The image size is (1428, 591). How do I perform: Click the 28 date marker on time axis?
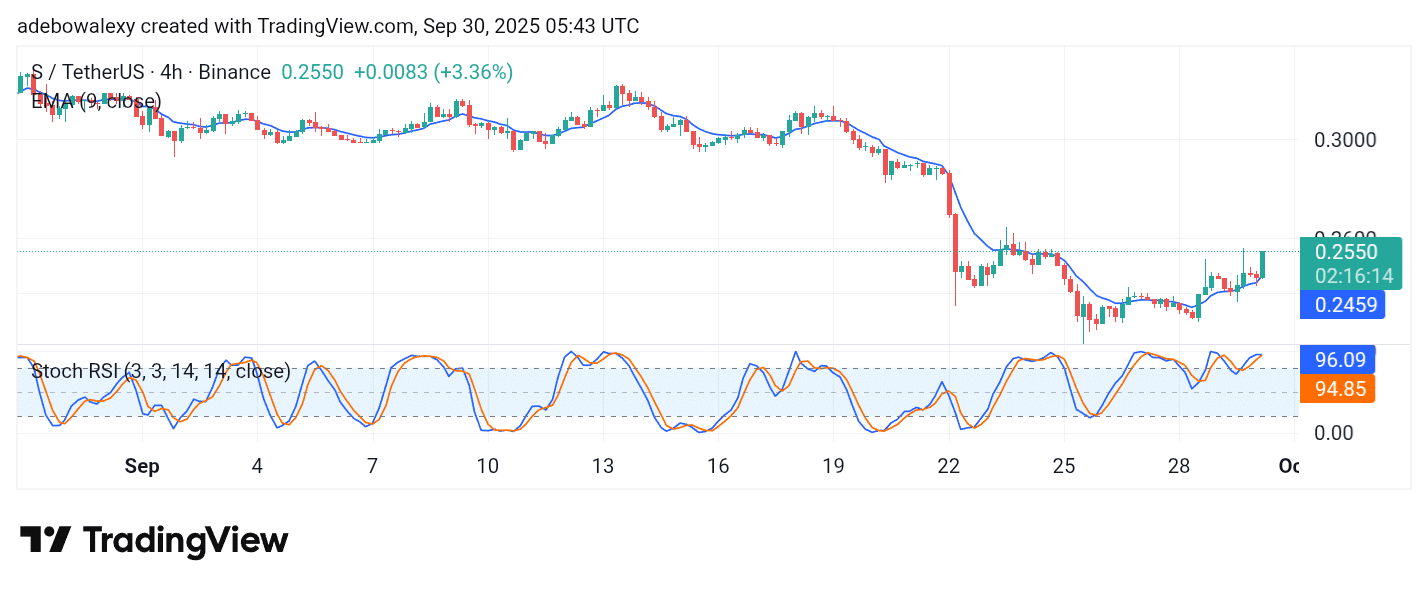tap(1178, 467)
